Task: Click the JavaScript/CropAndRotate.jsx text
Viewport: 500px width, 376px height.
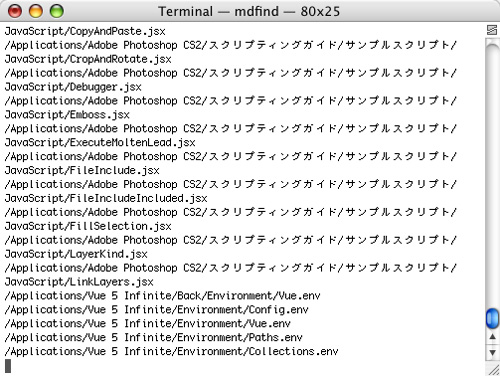Action: pos(88,59)
